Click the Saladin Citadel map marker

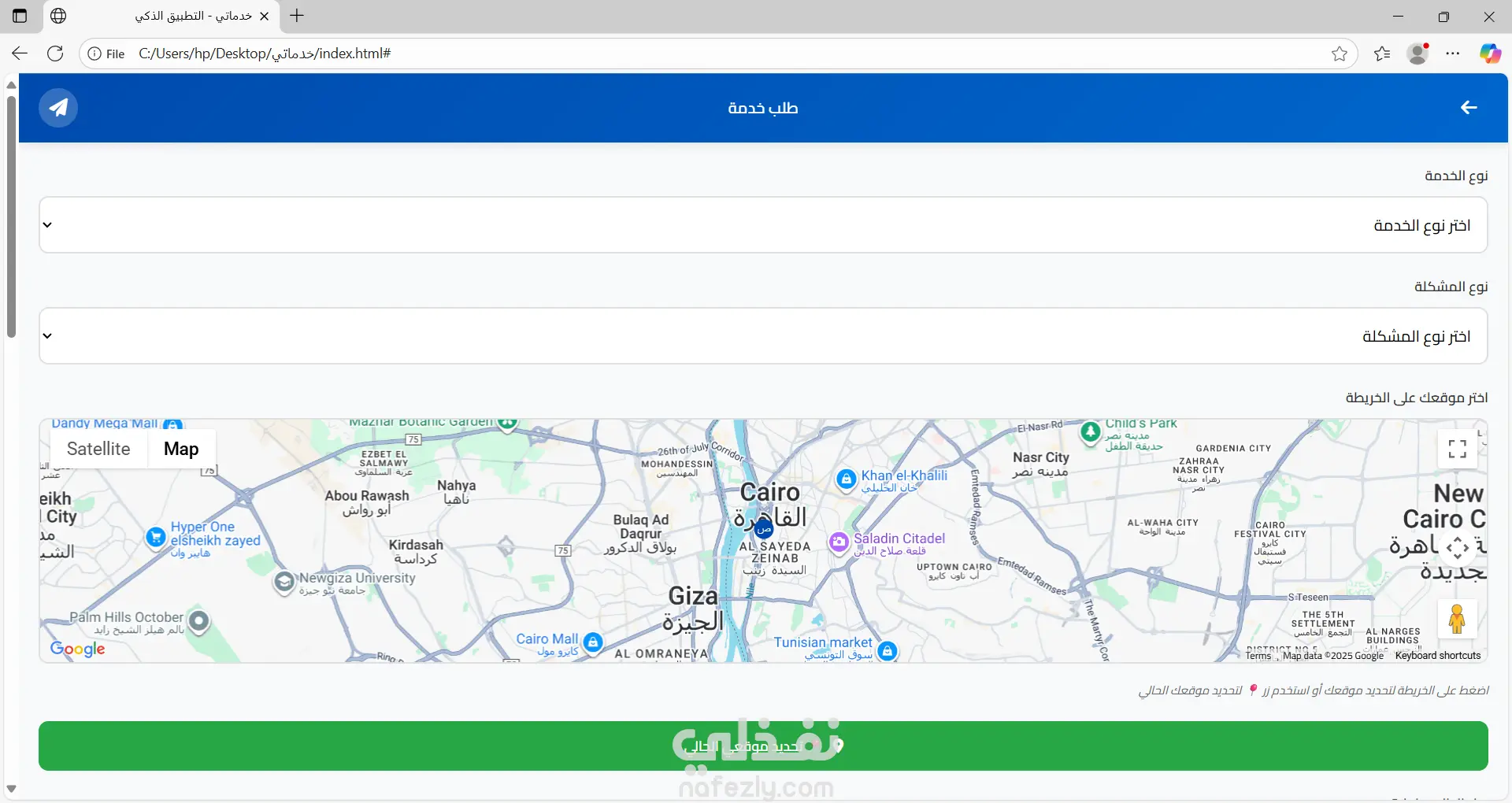(839, 542)
